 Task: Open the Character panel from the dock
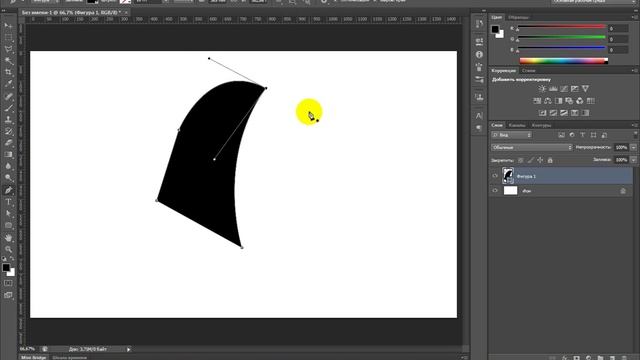479,116
